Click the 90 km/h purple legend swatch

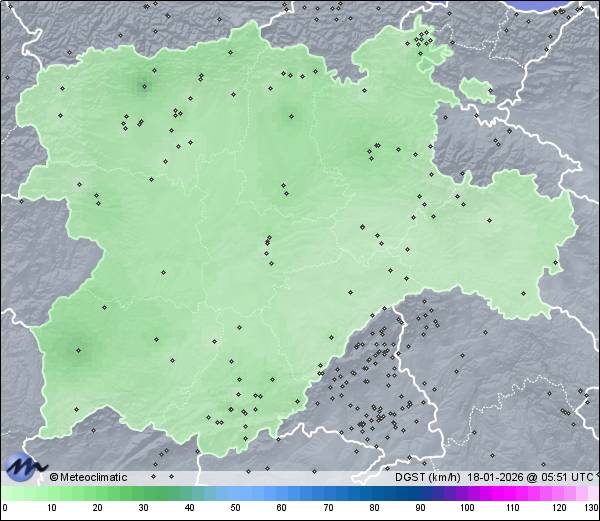tap(420, 494)
